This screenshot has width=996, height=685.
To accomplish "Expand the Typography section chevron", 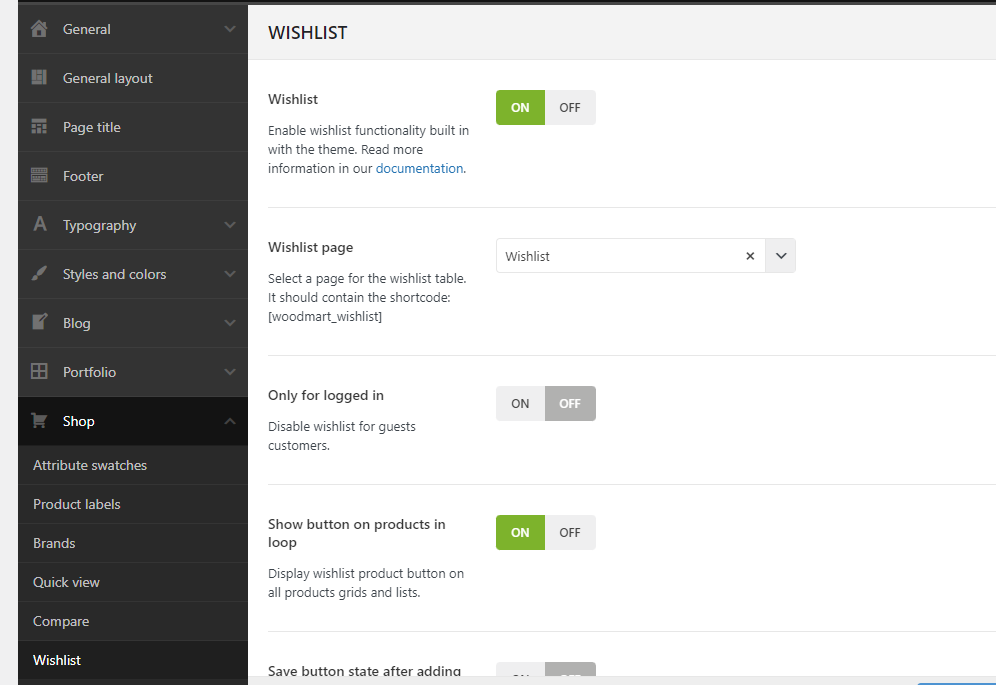I will point(230,225).
